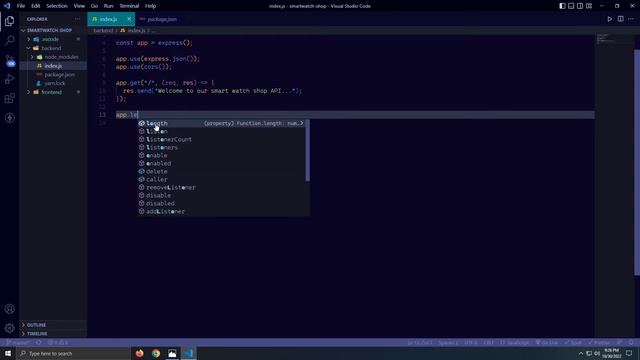
Task: Expand suggestion details arrow beside length
Action: point(302,123)
